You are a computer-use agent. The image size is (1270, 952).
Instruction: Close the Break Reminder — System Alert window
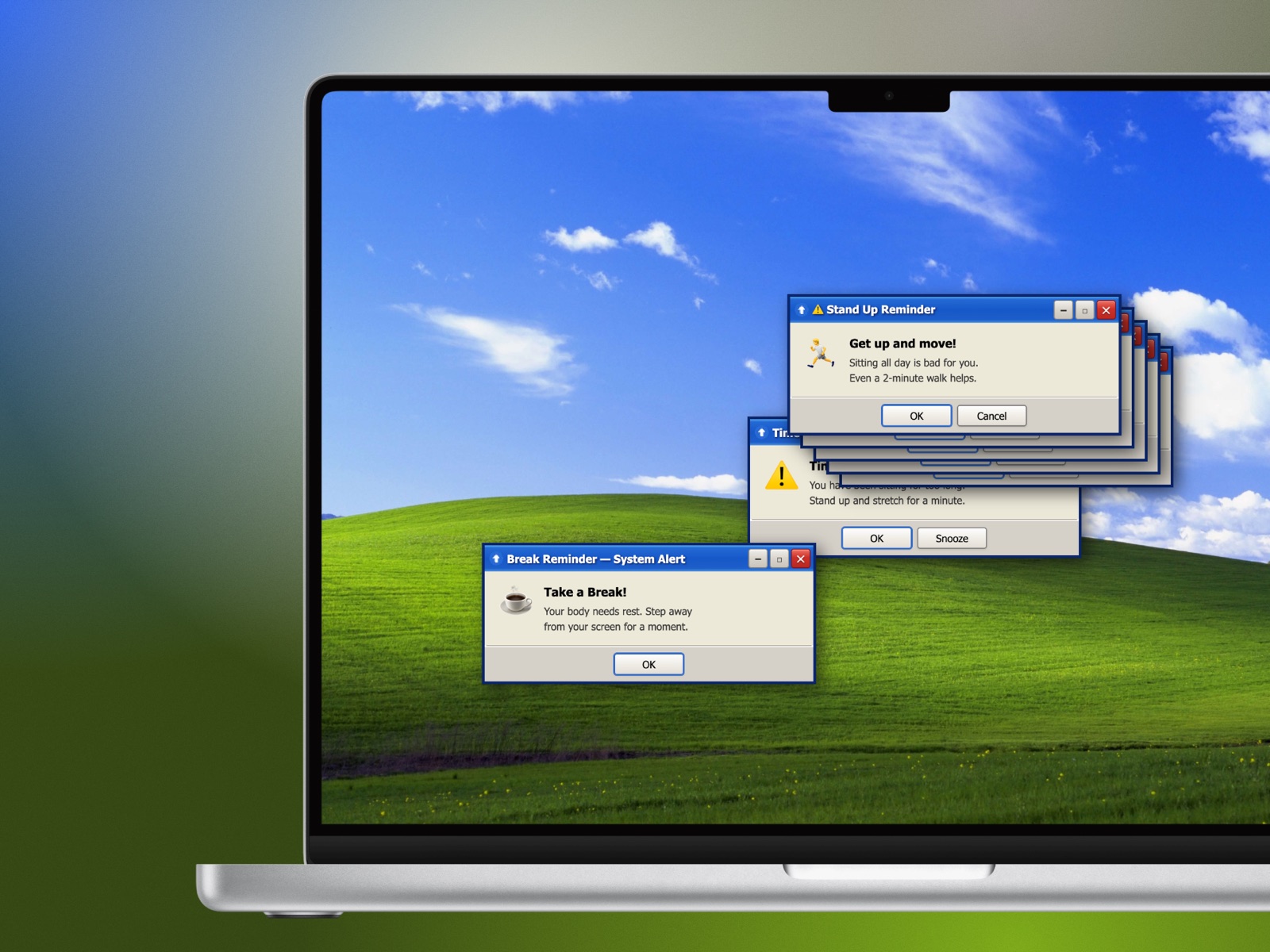pos(801,559)
